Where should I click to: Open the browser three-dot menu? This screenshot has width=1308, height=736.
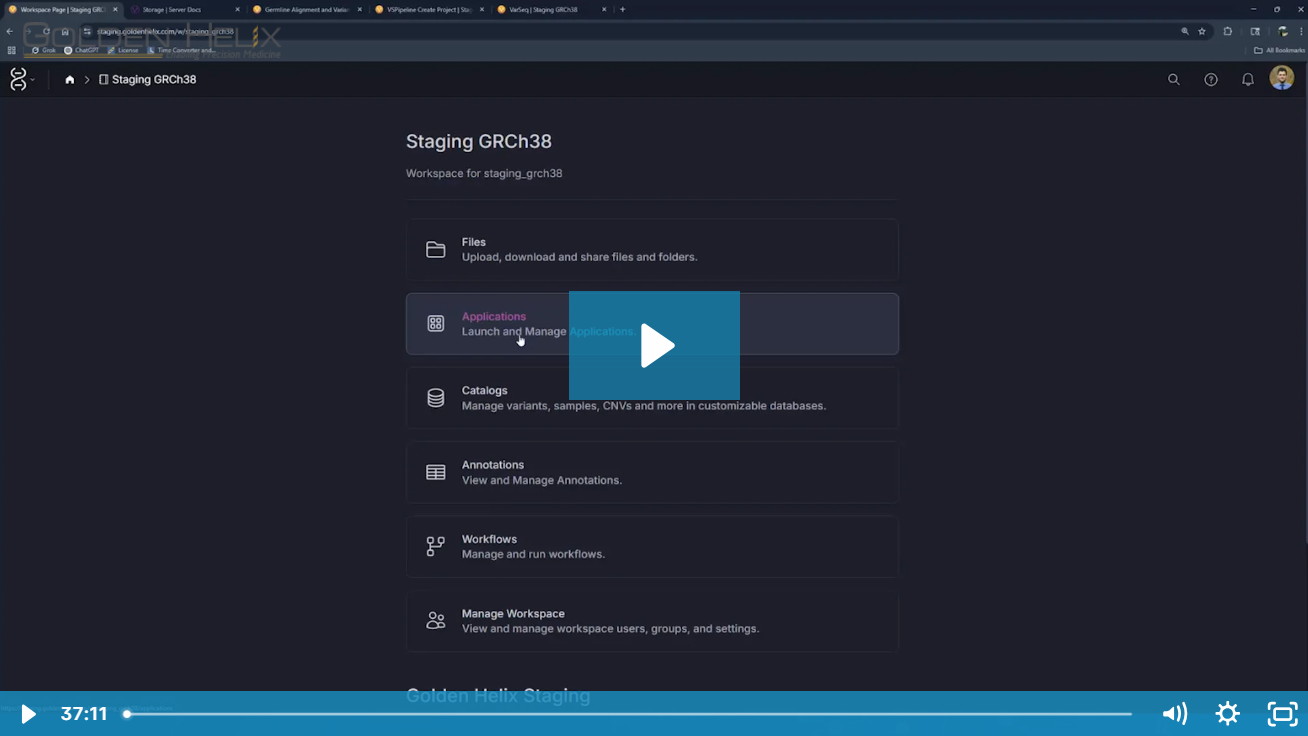(1300, 31)
